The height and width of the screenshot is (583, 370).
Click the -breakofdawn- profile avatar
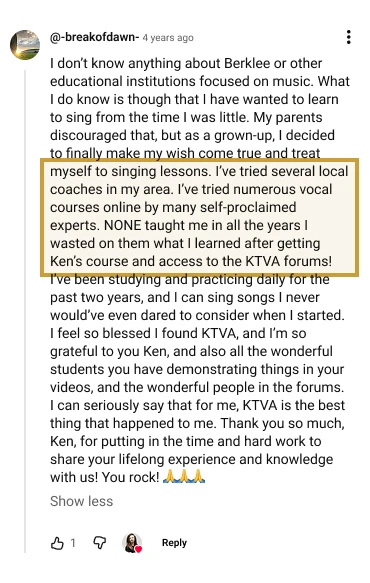pos(25,45)
